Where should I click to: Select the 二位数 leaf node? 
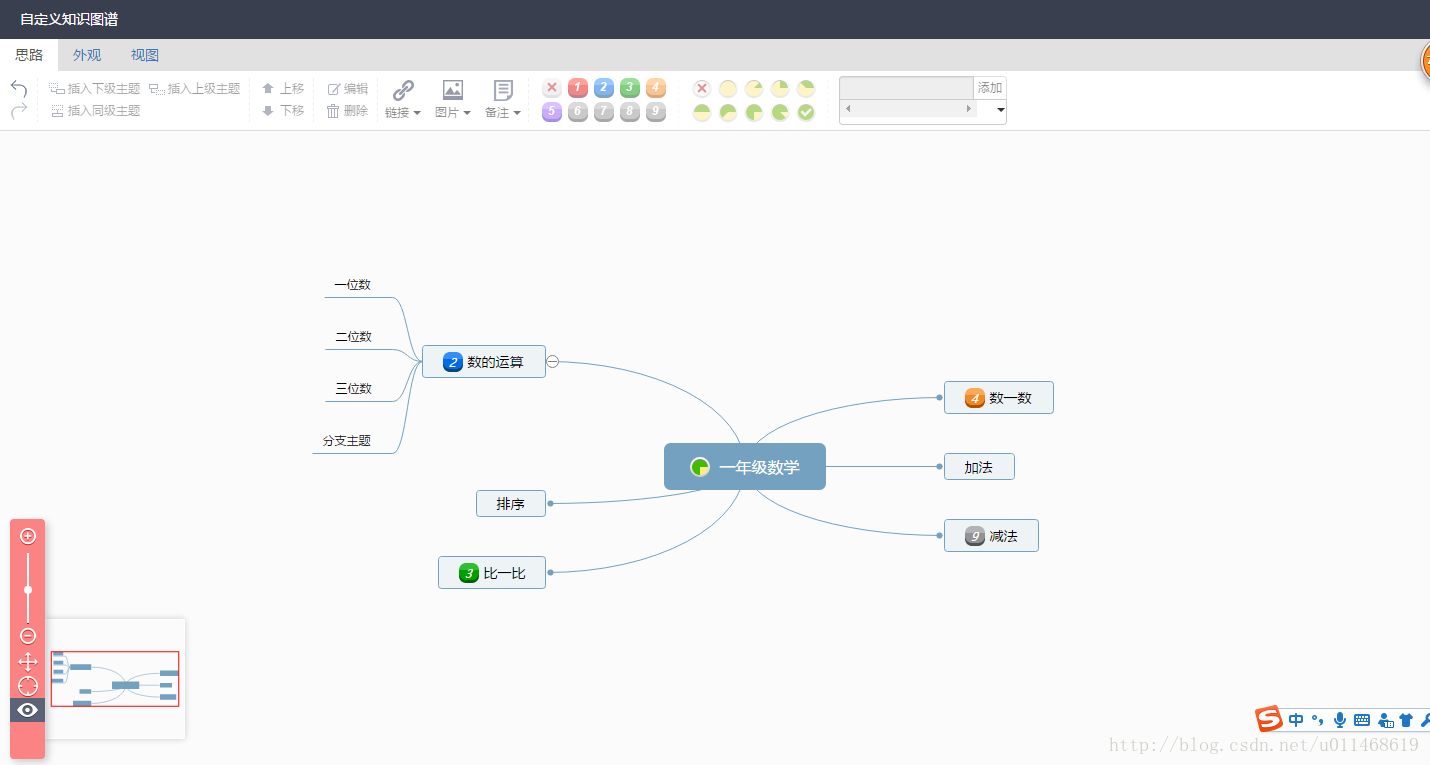353,337
